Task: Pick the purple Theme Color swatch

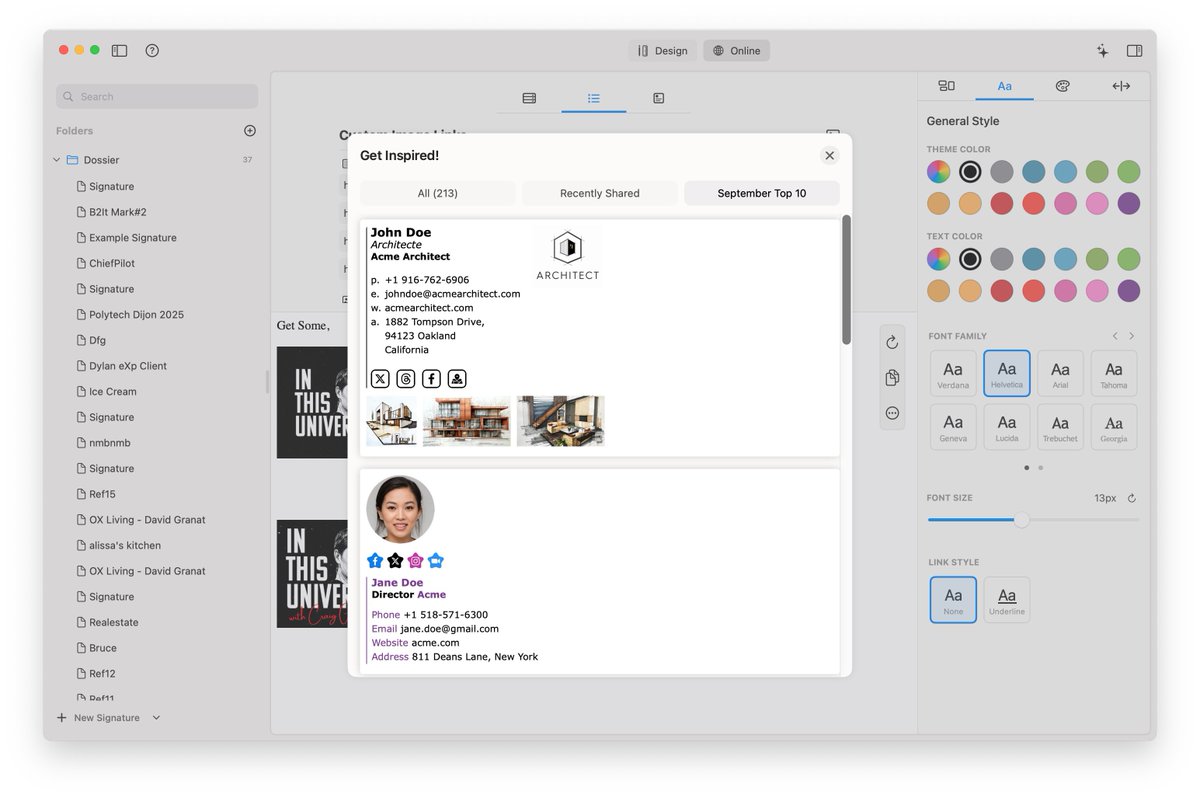Action: coord(1129,204)
